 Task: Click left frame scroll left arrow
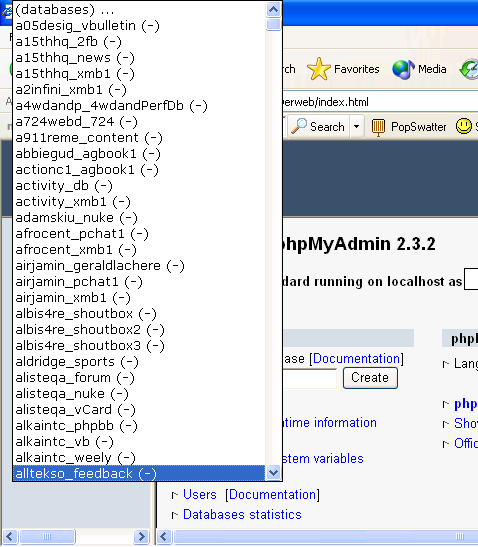(x=9, y=536)
